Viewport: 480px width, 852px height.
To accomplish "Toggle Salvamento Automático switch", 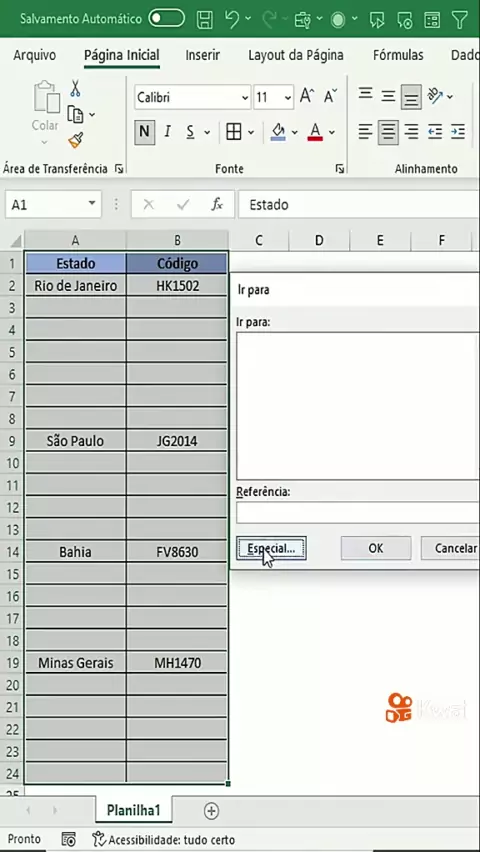I will (x=166, y=19).
